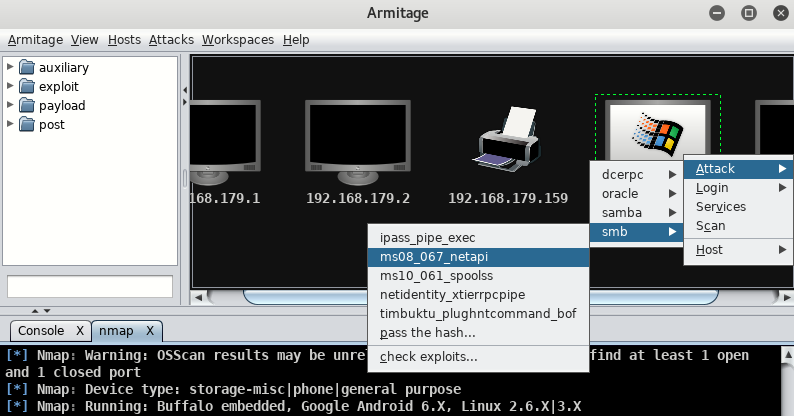This screenshot has width=794, height=416.
Task: Click the auxiliary folder icon
Action: tap(27, 67)
